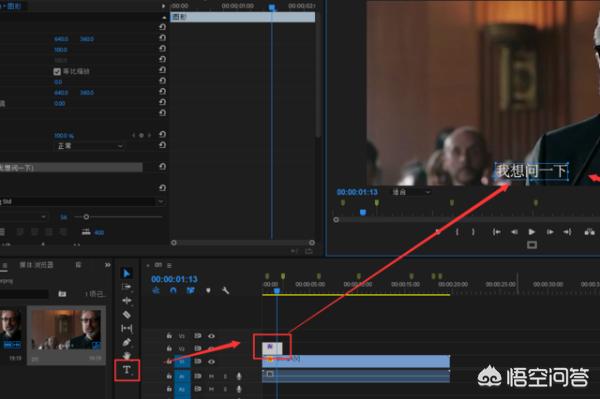600x399 pixels.
Task: Activate the Selection arrow tool
Action: pos(127,273)
